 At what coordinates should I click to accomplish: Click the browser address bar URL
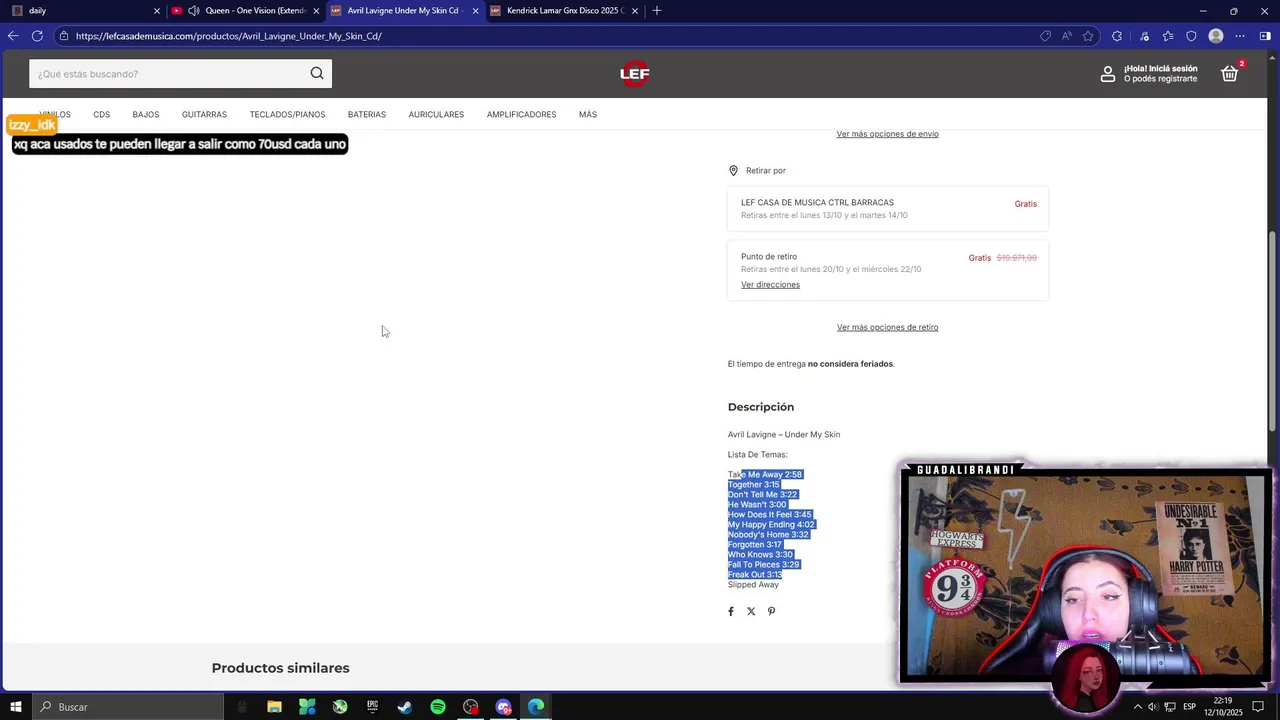[228, 36]
